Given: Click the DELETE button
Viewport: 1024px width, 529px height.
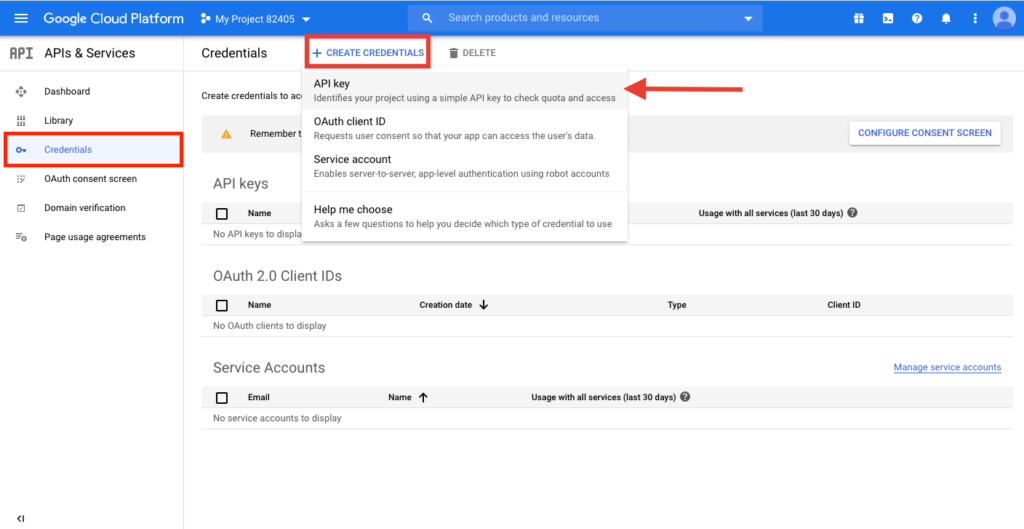Looking at the screenshot, I should pos(472,53).
